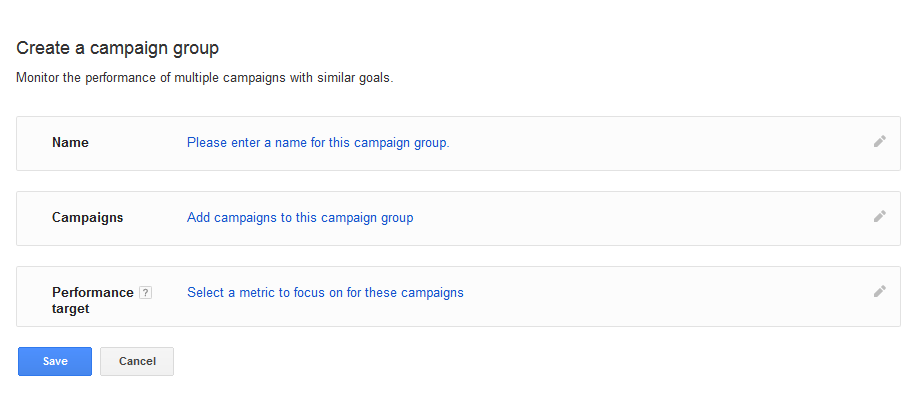
Task: Click the bold Campaigns label
Action: coord(88,218)
